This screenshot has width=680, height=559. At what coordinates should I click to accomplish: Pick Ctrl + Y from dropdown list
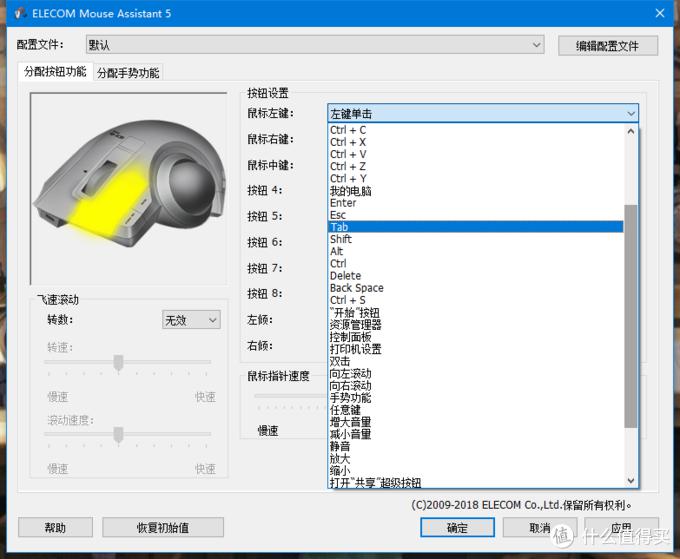click(476, 179)
